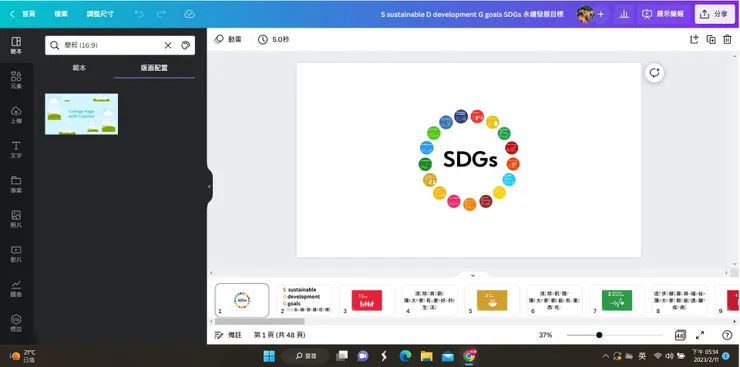Screen dimensions: 740x367
Task: Open the Photos (照片) sidebar panel
Action: [16, 219]
